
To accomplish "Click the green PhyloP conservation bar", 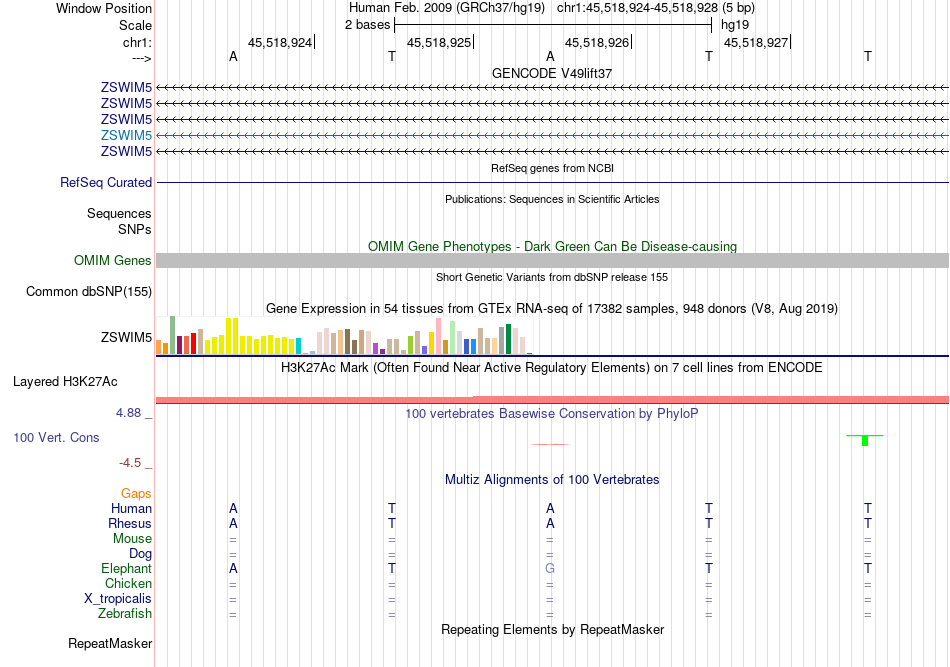I will pyautogui.click(x=865, y=440).
